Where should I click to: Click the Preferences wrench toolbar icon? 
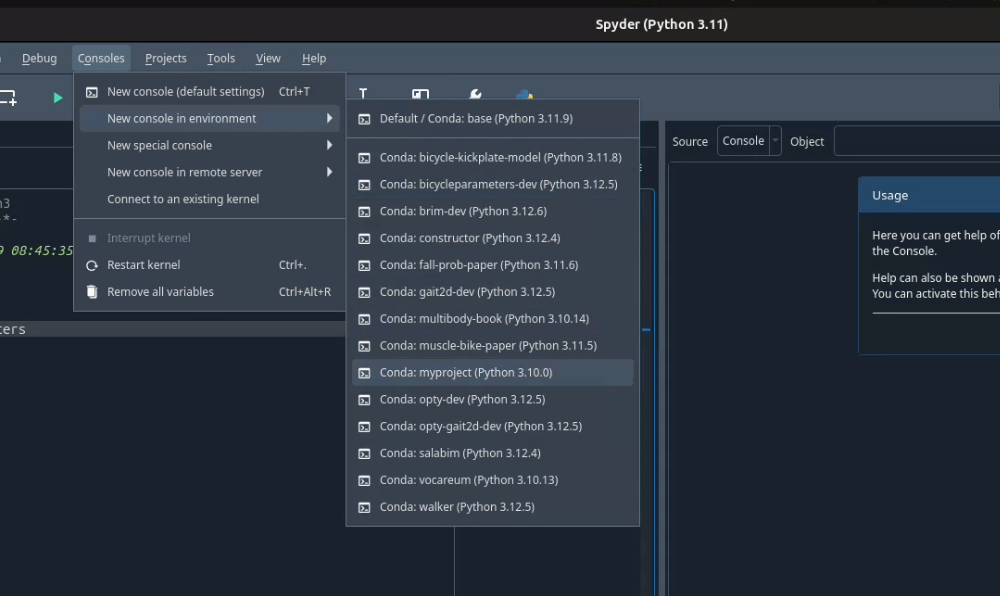475,96
